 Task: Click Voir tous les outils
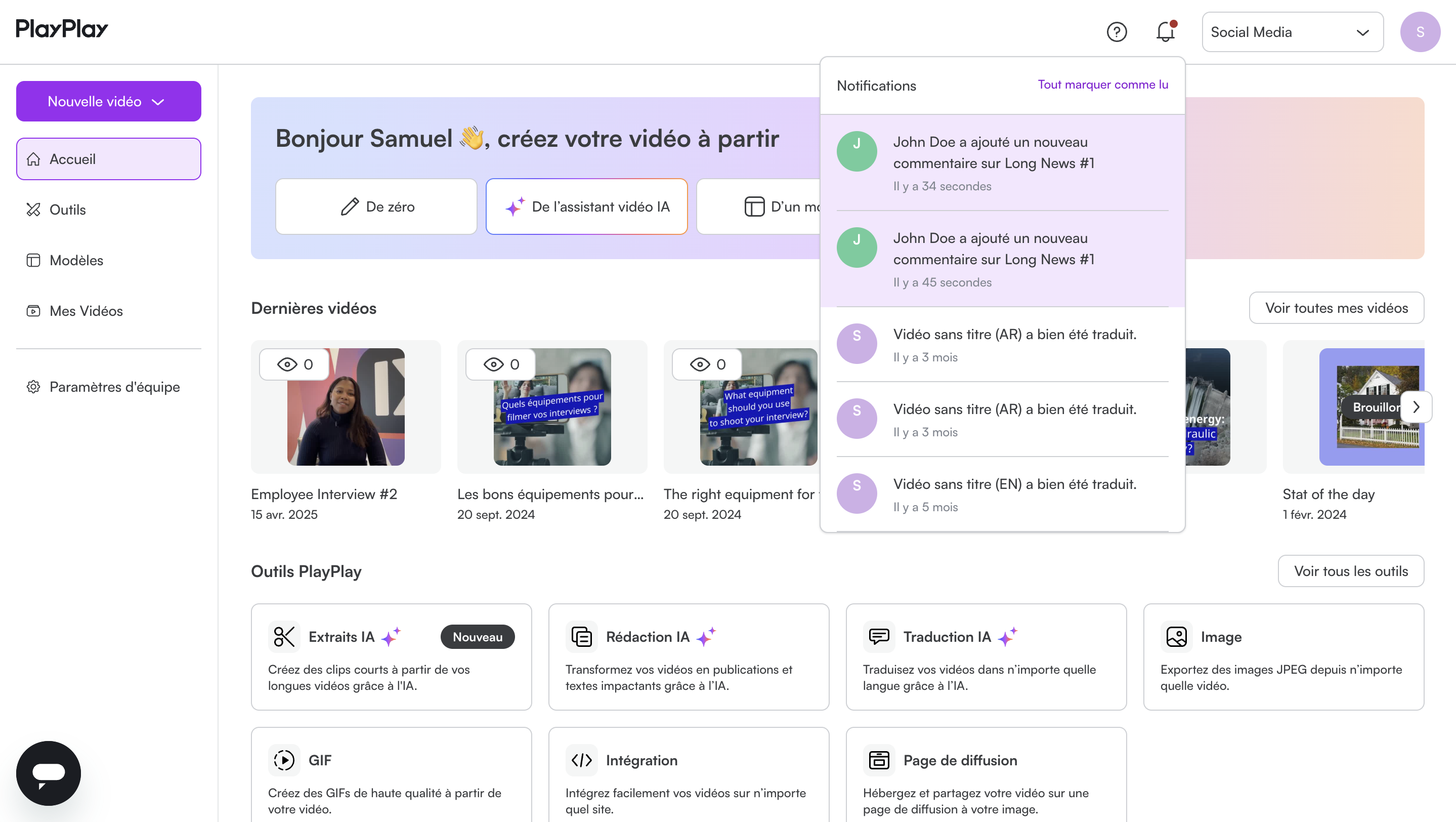coord(1350,571)
